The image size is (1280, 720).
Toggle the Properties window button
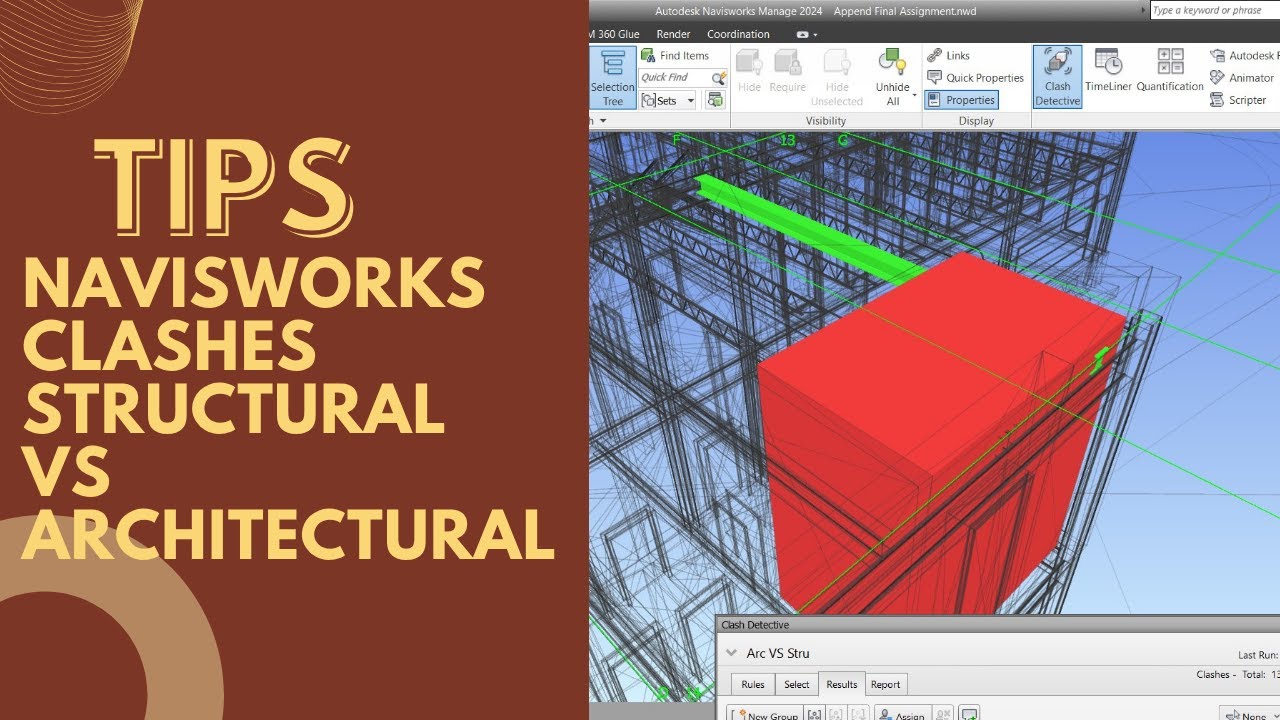pyautogui.click(x=961, y=100)
